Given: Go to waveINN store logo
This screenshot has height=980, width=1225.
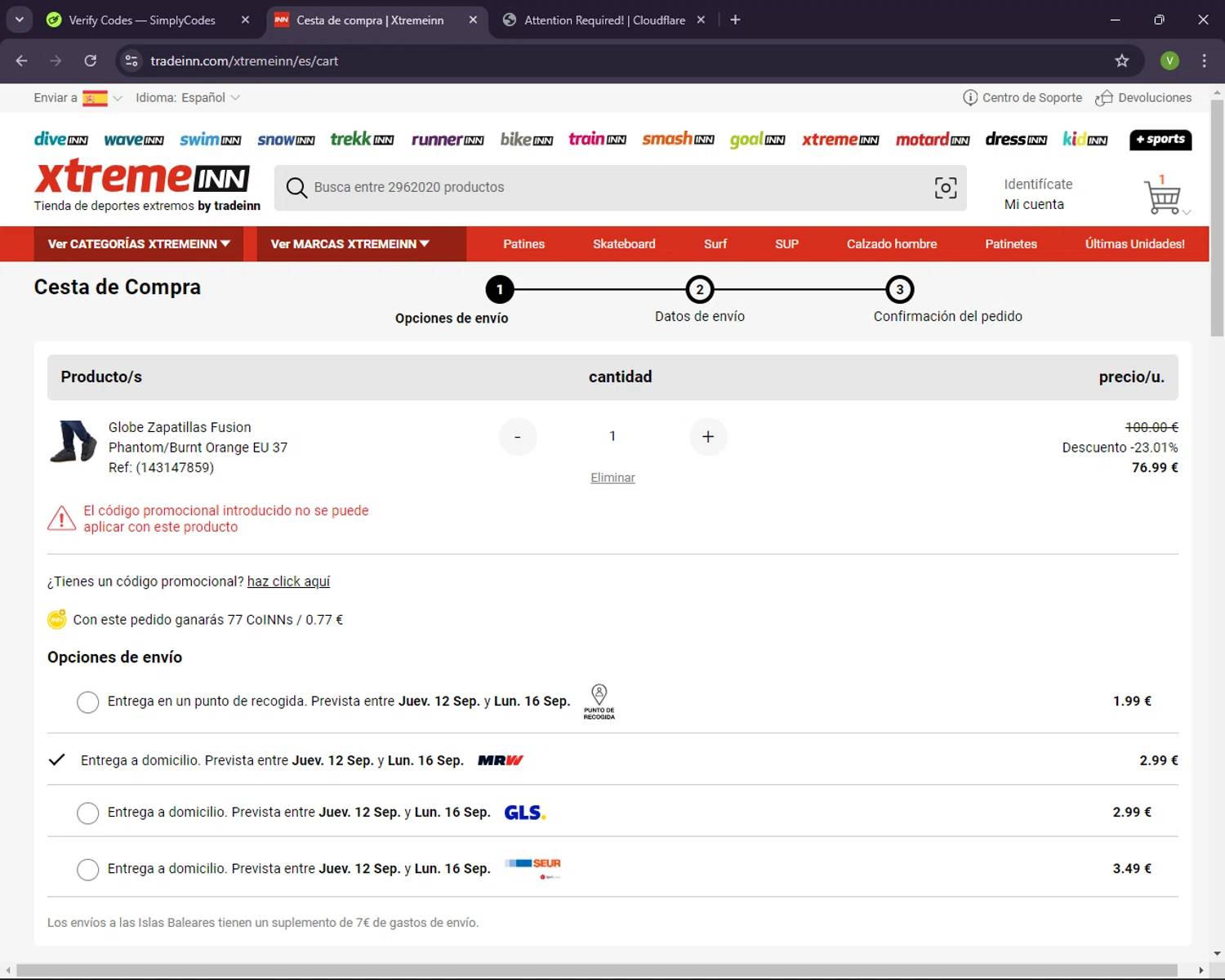Looking at the screenshot, I should 134,140.
